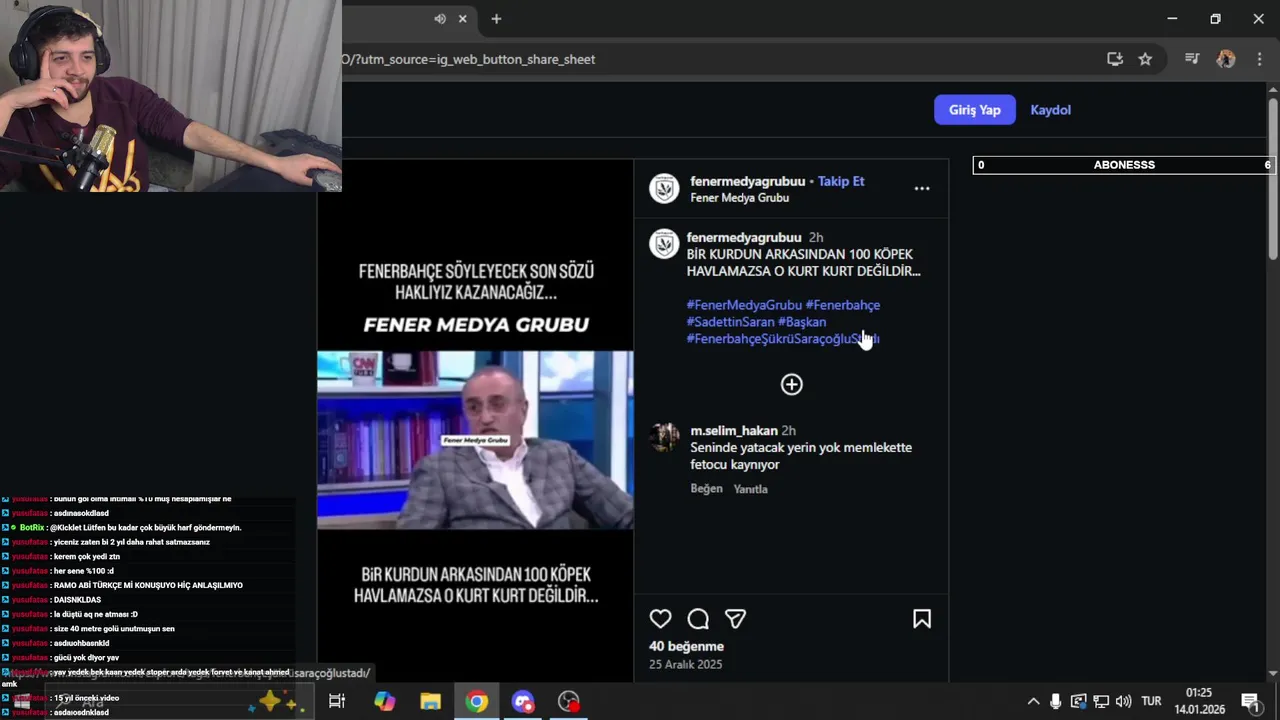Open a new browser tab
Image resolution: width=1280 pixels, height=720 pixels.
(x=496, y=19)
